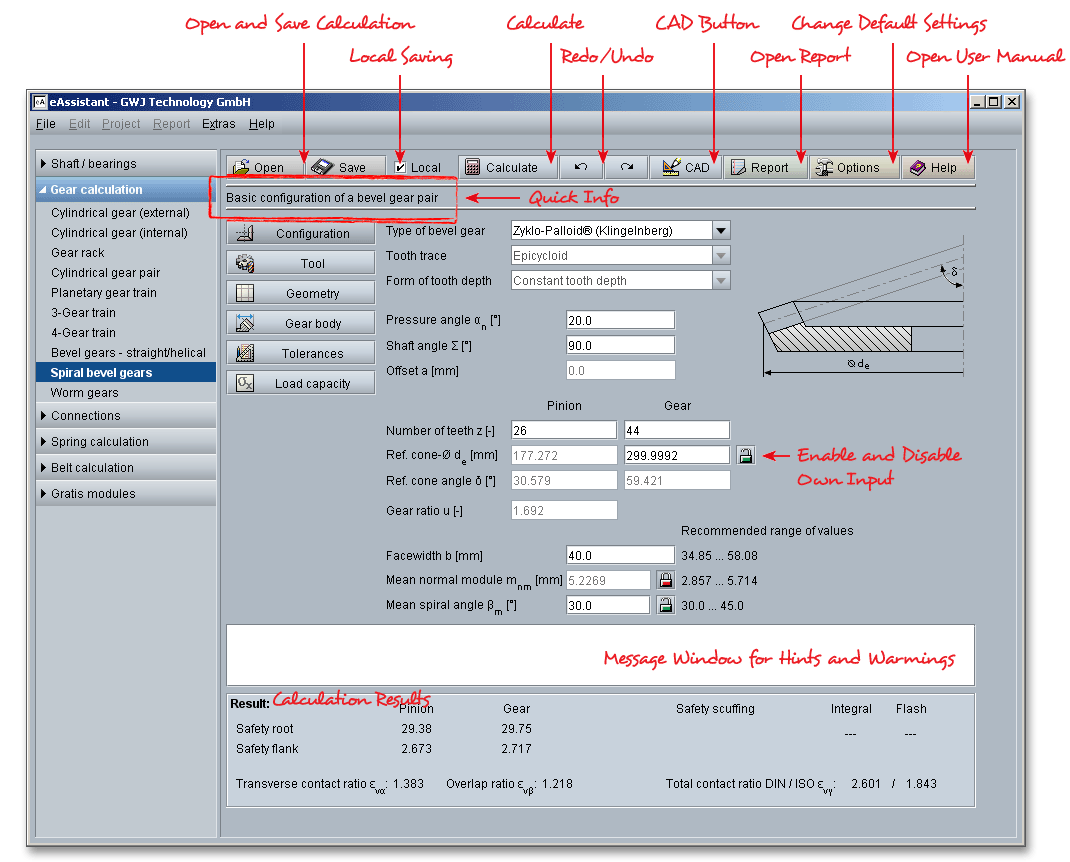Open the File menu
Image resolution: width=1070 pixels, height=862 pixels.
(x=46, y=124)
